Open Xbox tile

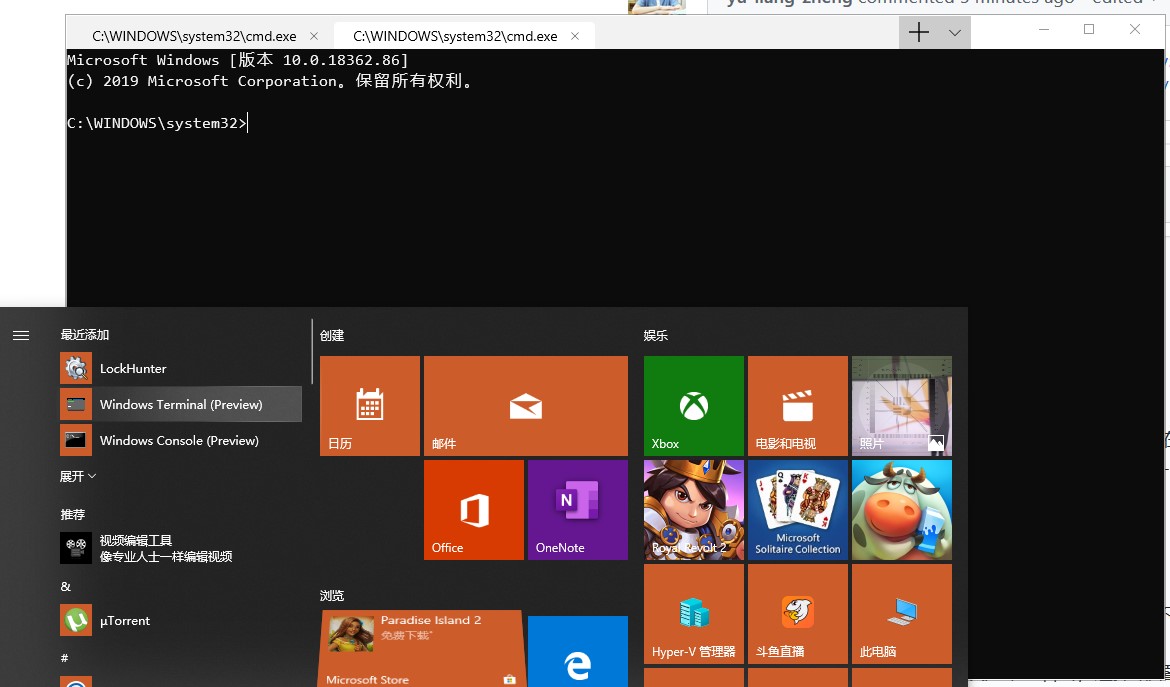pos(694,406)
